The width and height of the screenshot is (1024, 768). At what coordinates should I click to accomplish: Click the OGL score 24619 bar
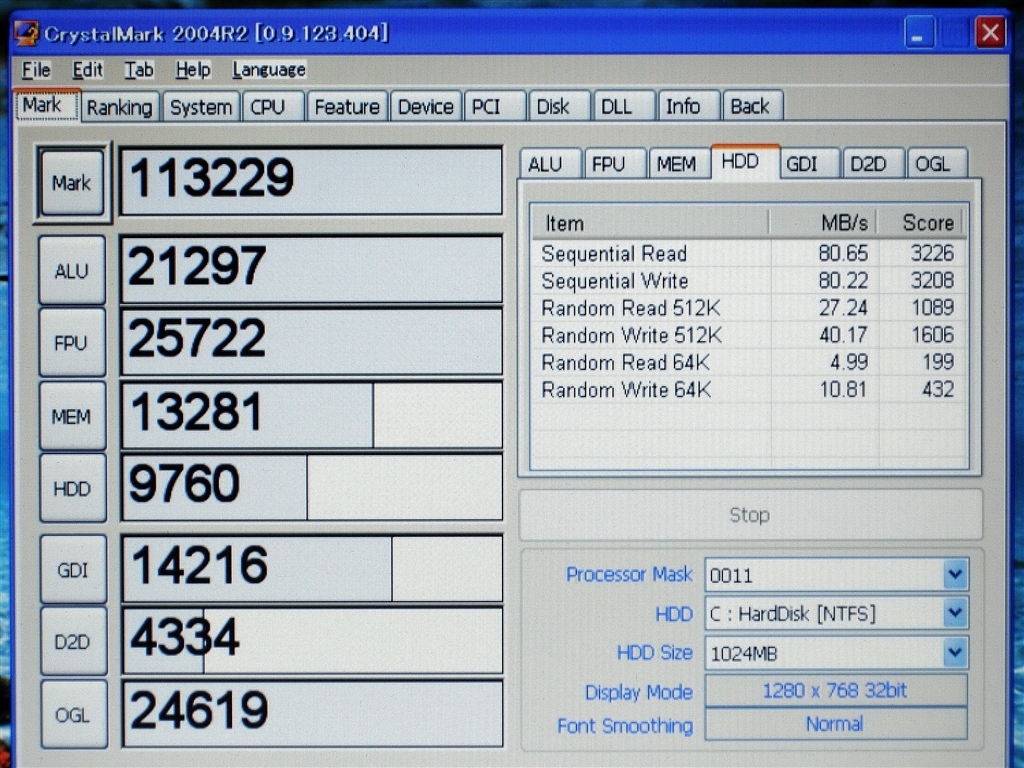click(312, 714)
